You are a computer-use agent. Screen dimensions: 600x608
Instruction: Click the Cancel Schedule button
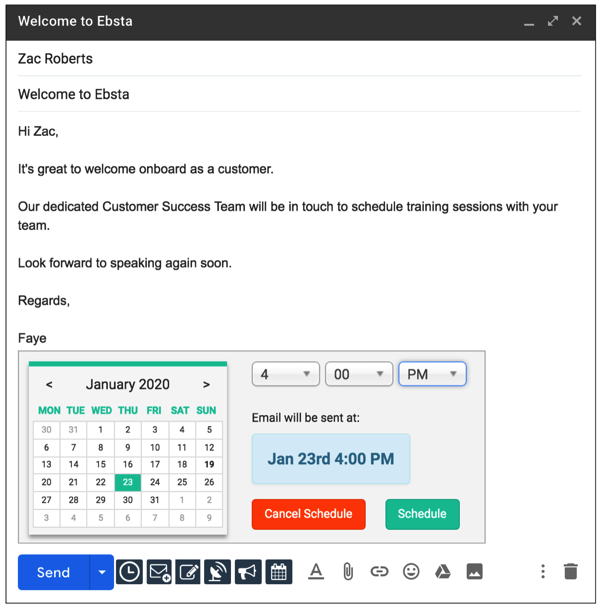click(x=308, y=514)
